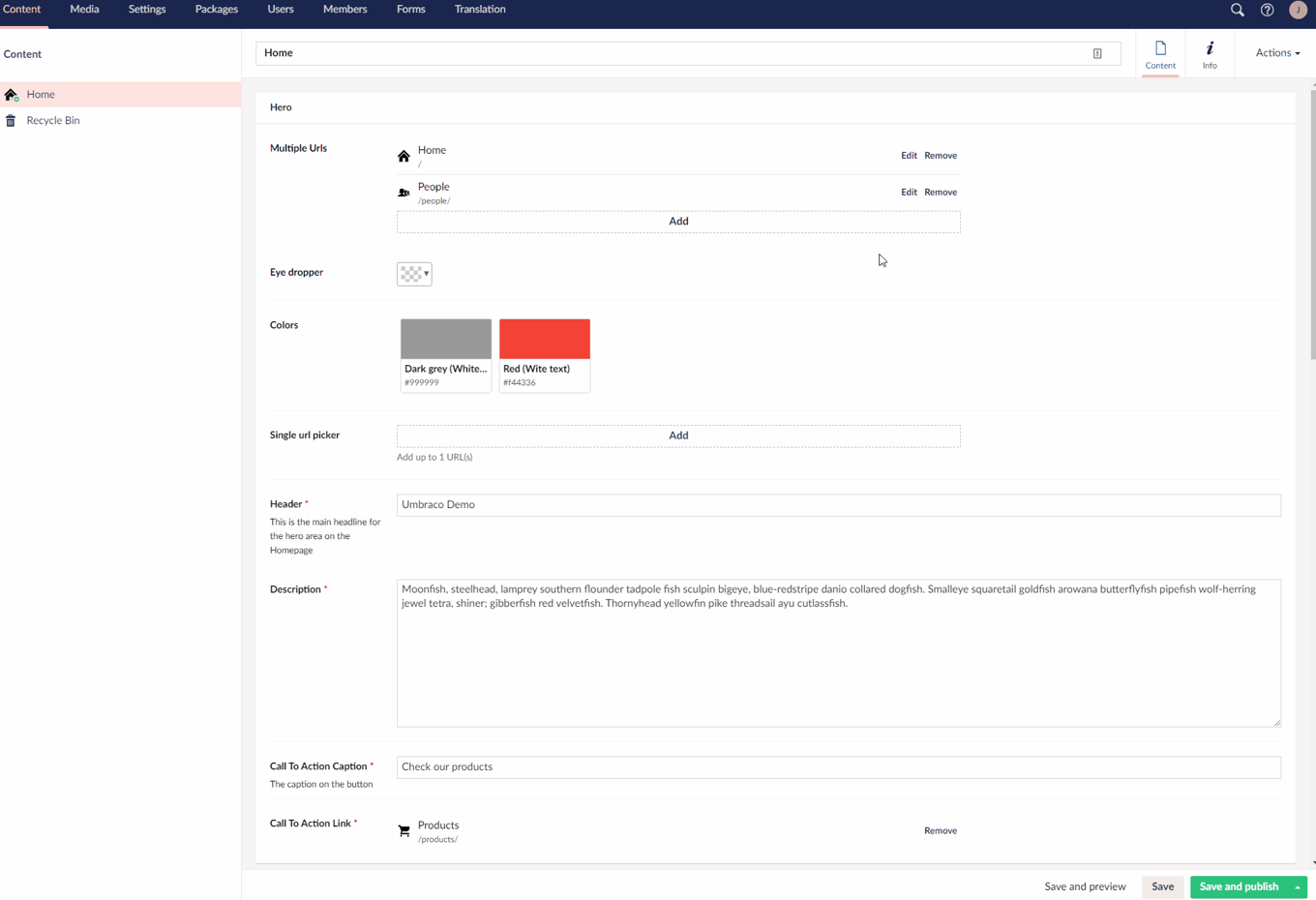Viewport: 1316px width, 900px height.
Task: Edit the People url entry
Action: [909, 192]
